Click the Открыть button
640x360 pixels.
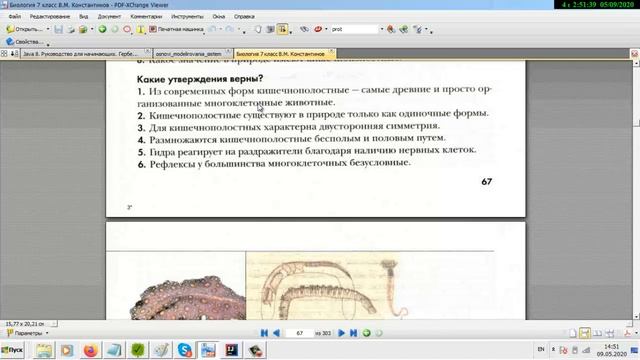pyautogui.click(x=24, y=29)
